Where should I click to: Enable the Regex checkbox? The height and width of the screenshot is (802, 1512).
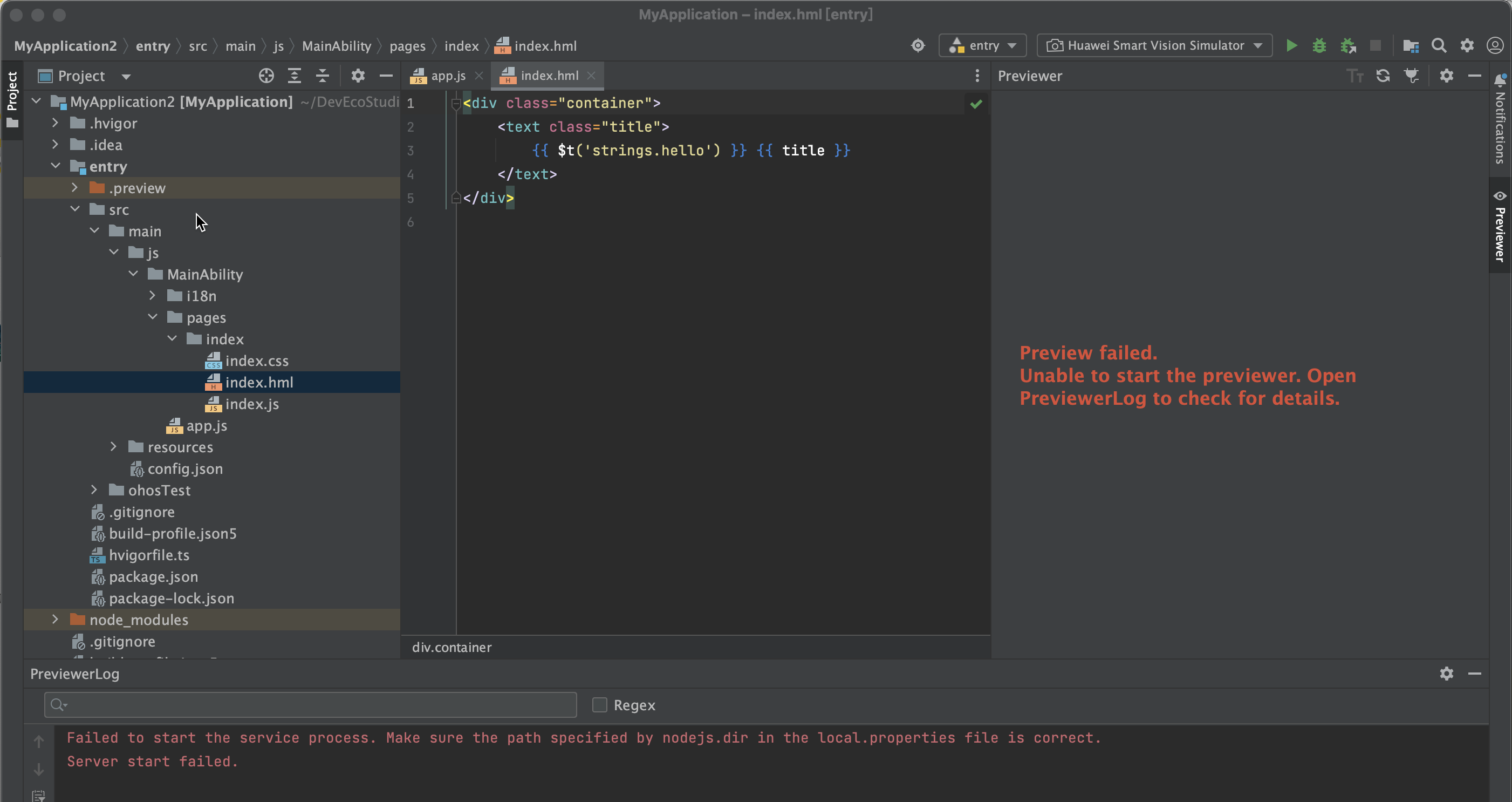[599, 704]
